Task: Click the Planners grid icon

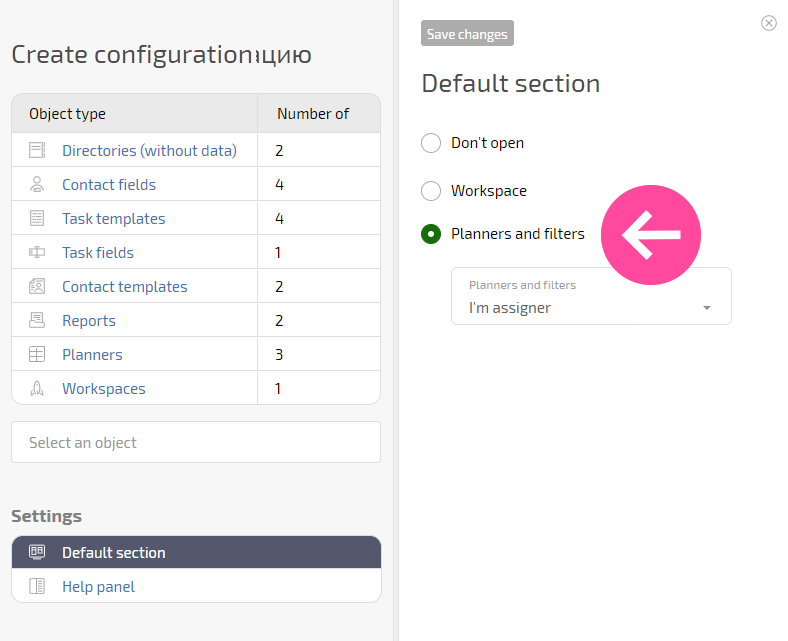Action: (37, 354)
